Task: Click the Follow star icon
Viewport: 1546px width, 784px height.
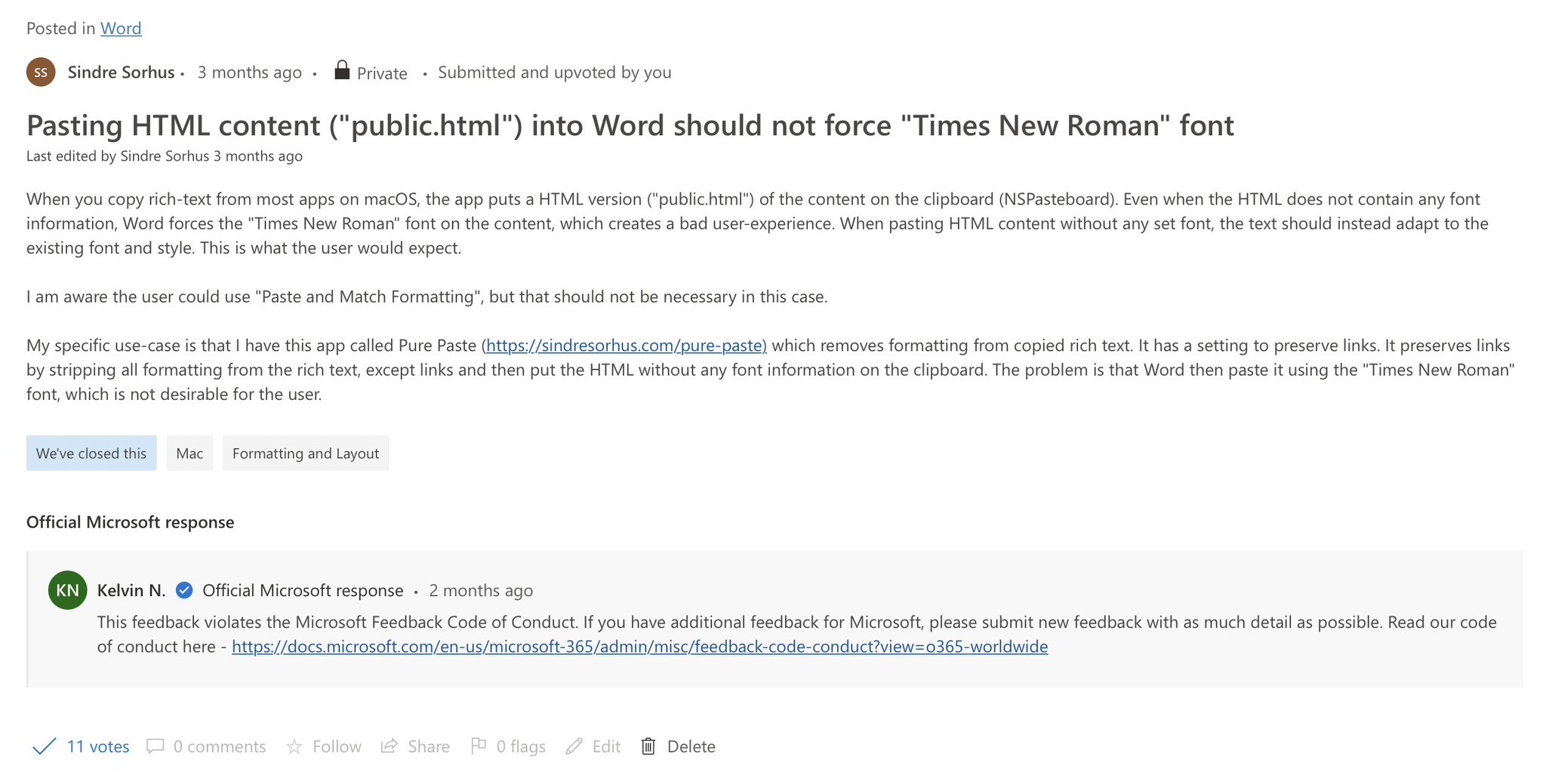Action: pyautogui.click(x=294, y=746)
